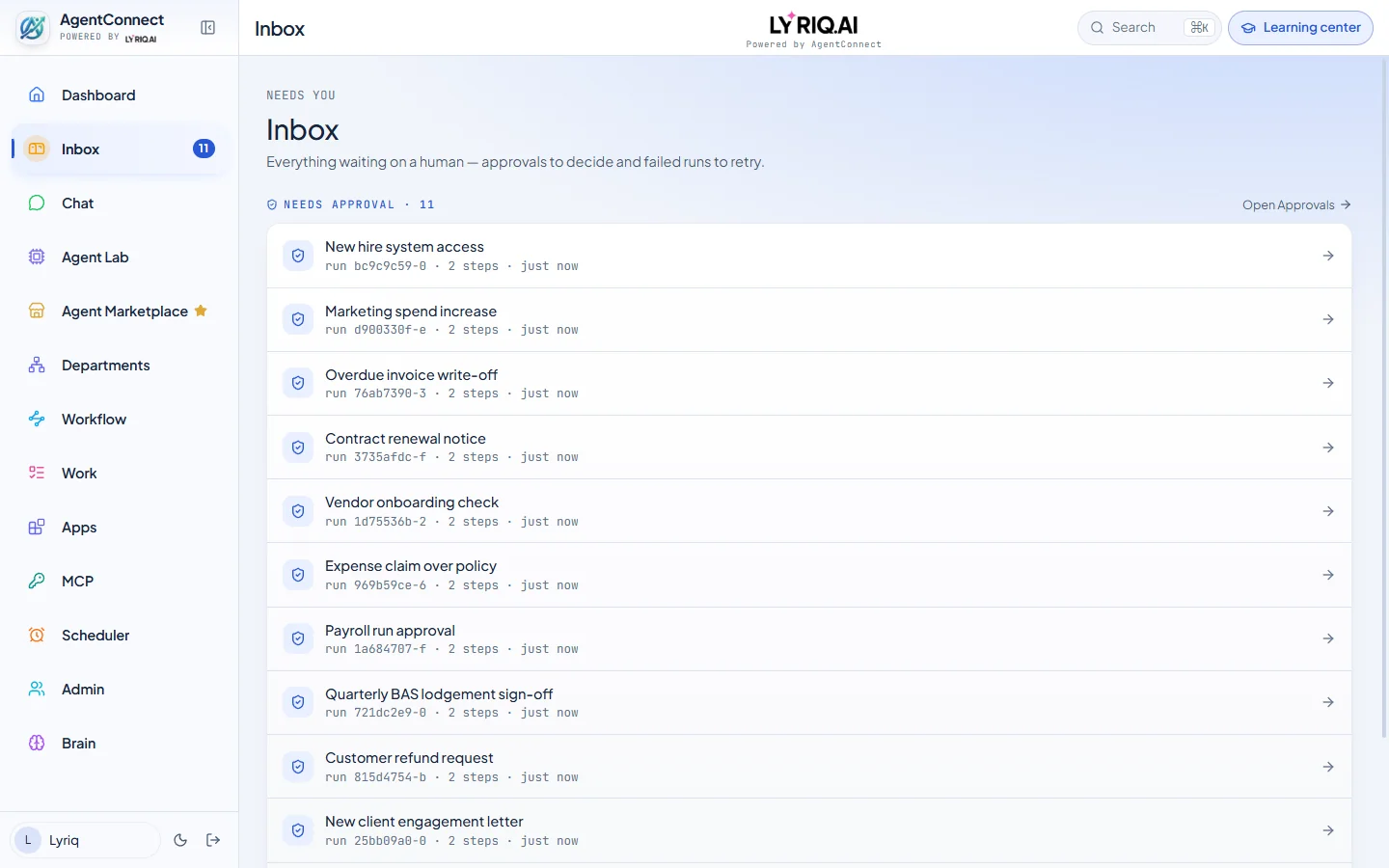Image resolution: width=1389 pixels, height=868 pixels.
Task: Click the Scheduler alarm clock icon
Action: [37, 635]
